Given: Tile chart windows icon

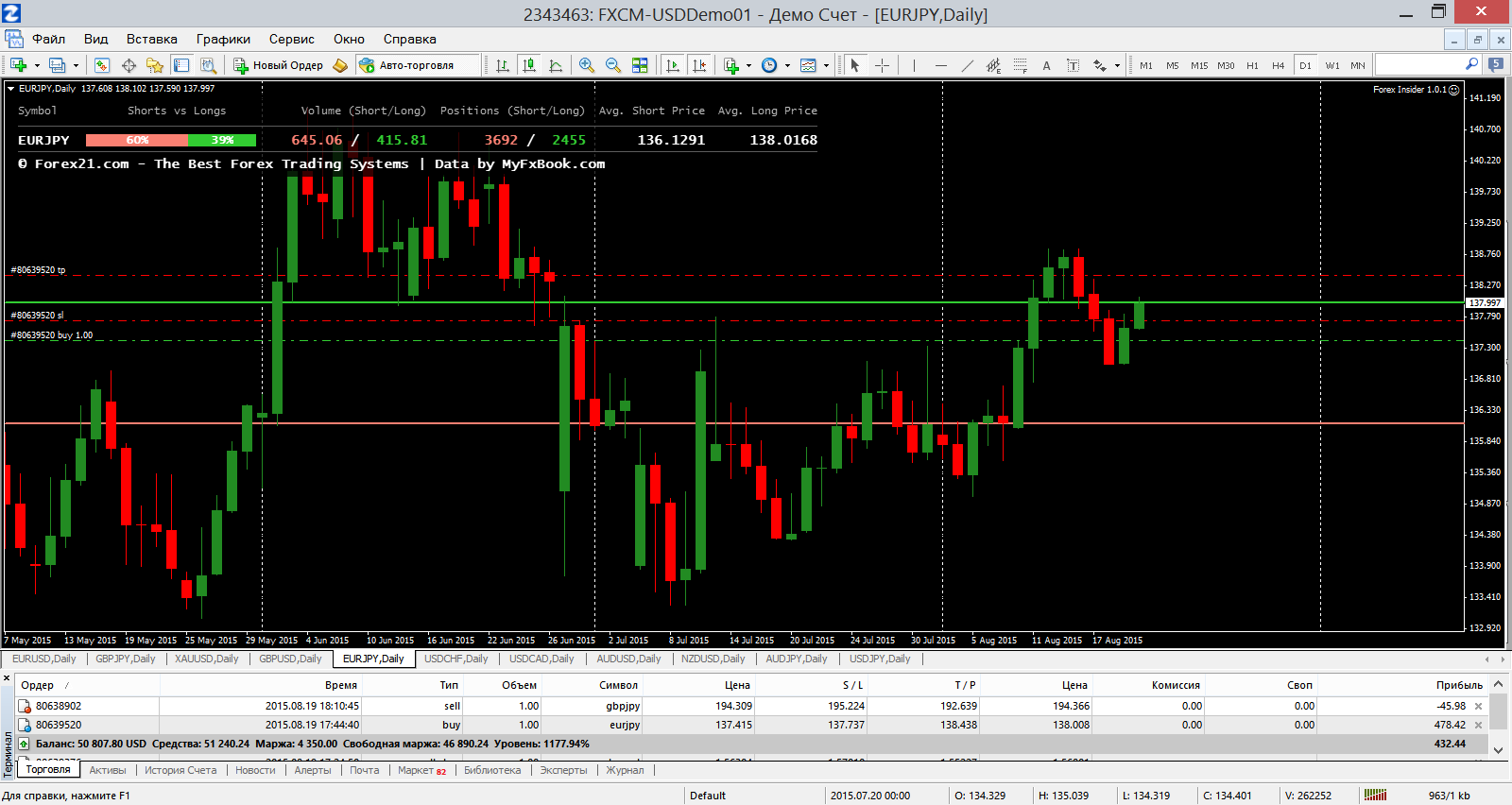Looking at the screenshot, I should point(640,65).
